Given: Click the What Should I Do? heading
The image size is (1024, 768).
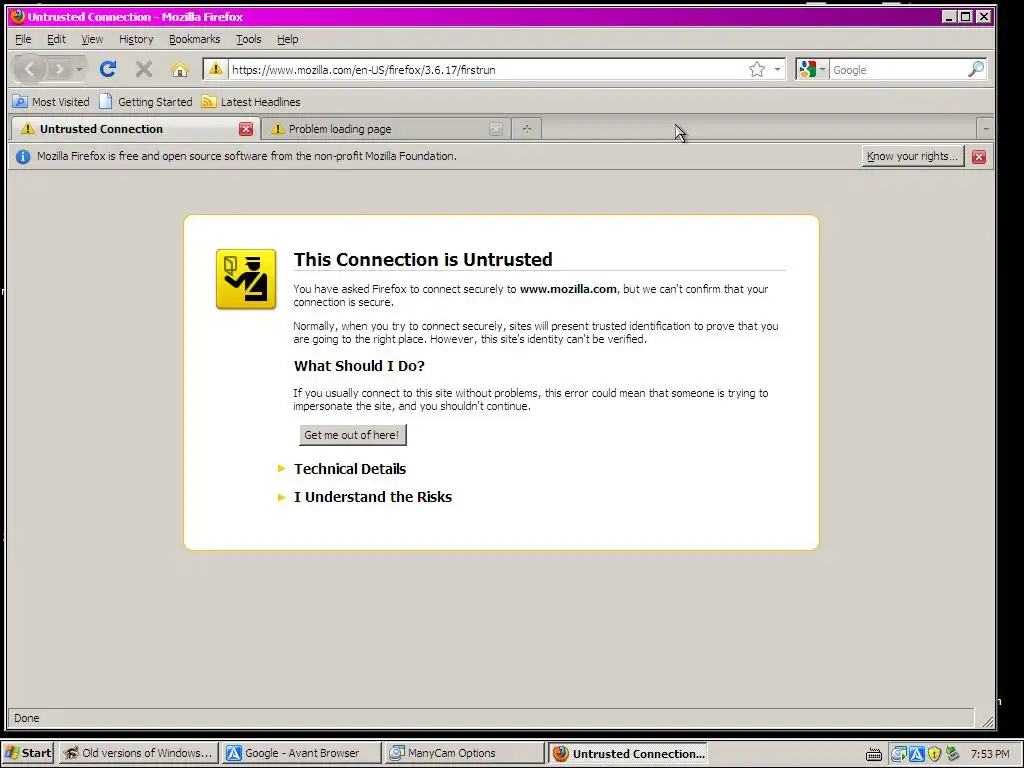Looking at the screenshot, I should point(359,366).
